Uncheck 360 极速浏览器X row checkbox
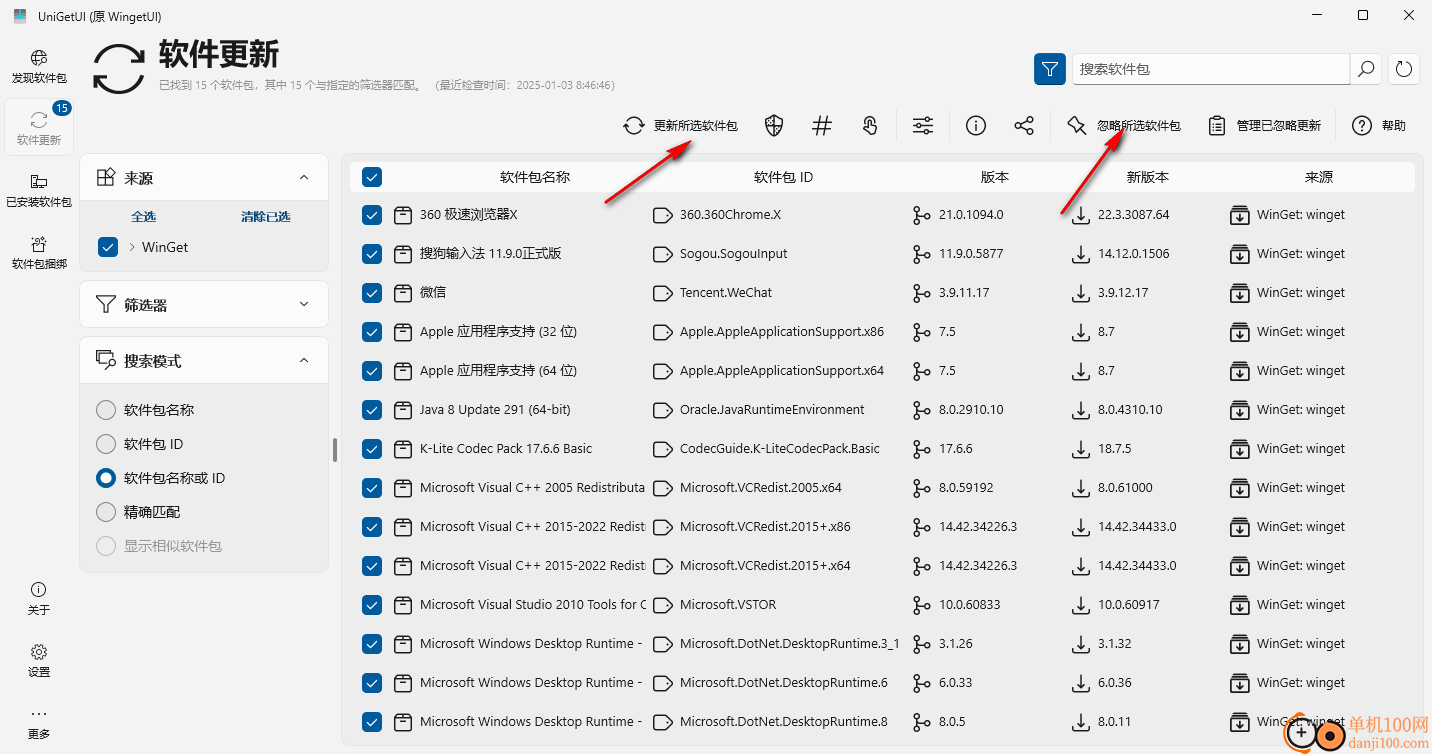 point(372,214)
